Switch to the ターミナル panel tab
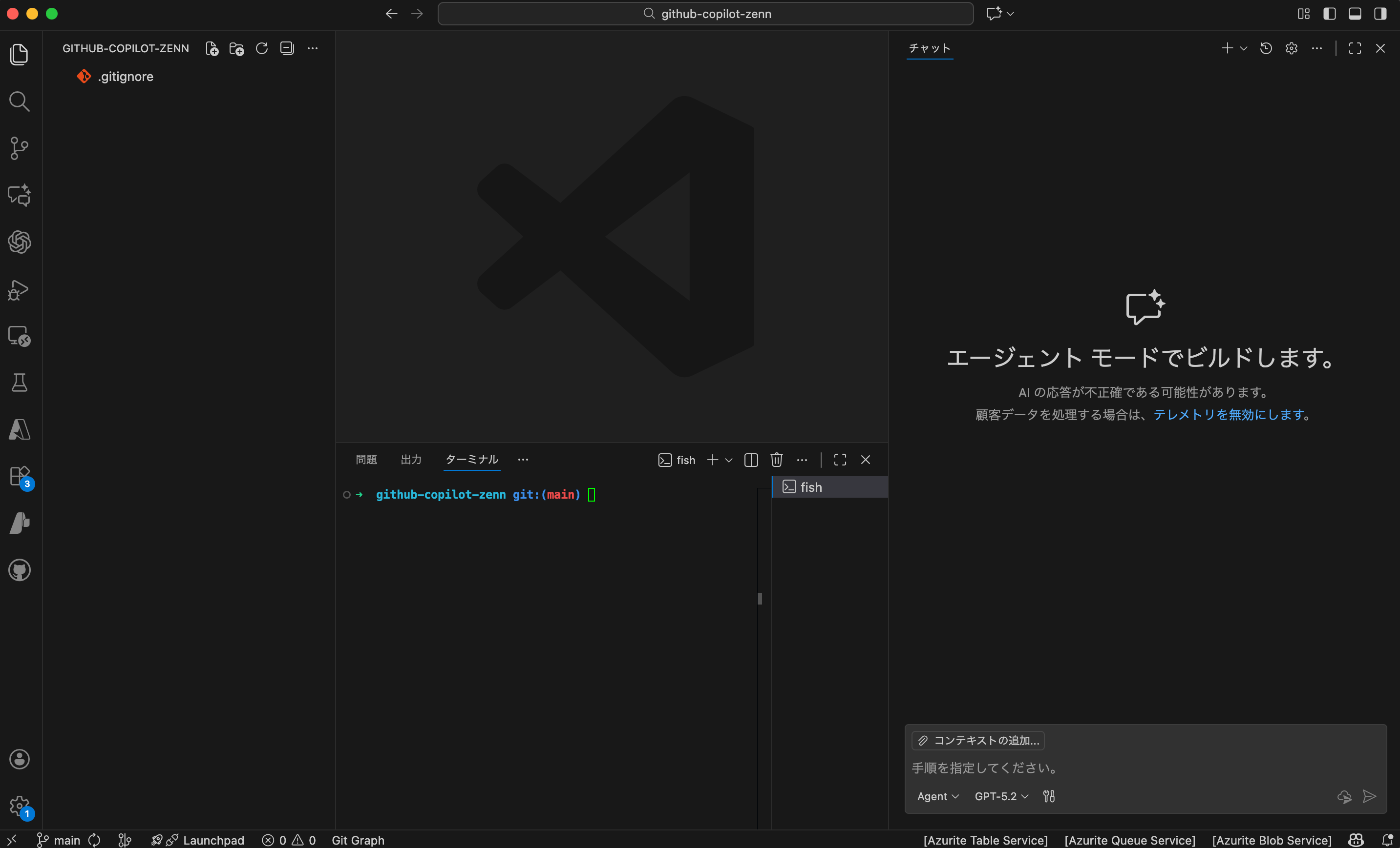Image resolution: width=1400 pixels, height=848 pixels. [472, 460]
